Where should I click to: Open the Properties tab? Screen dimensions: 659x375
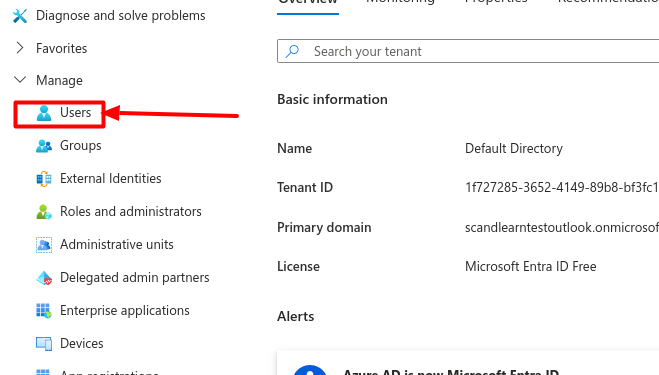(496, 2)
